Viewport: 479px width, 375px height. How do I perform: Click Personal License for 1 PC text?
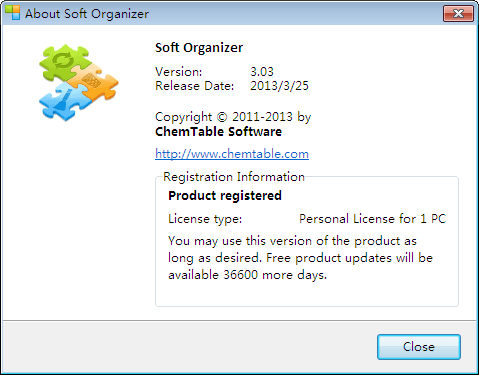(372, 219)
